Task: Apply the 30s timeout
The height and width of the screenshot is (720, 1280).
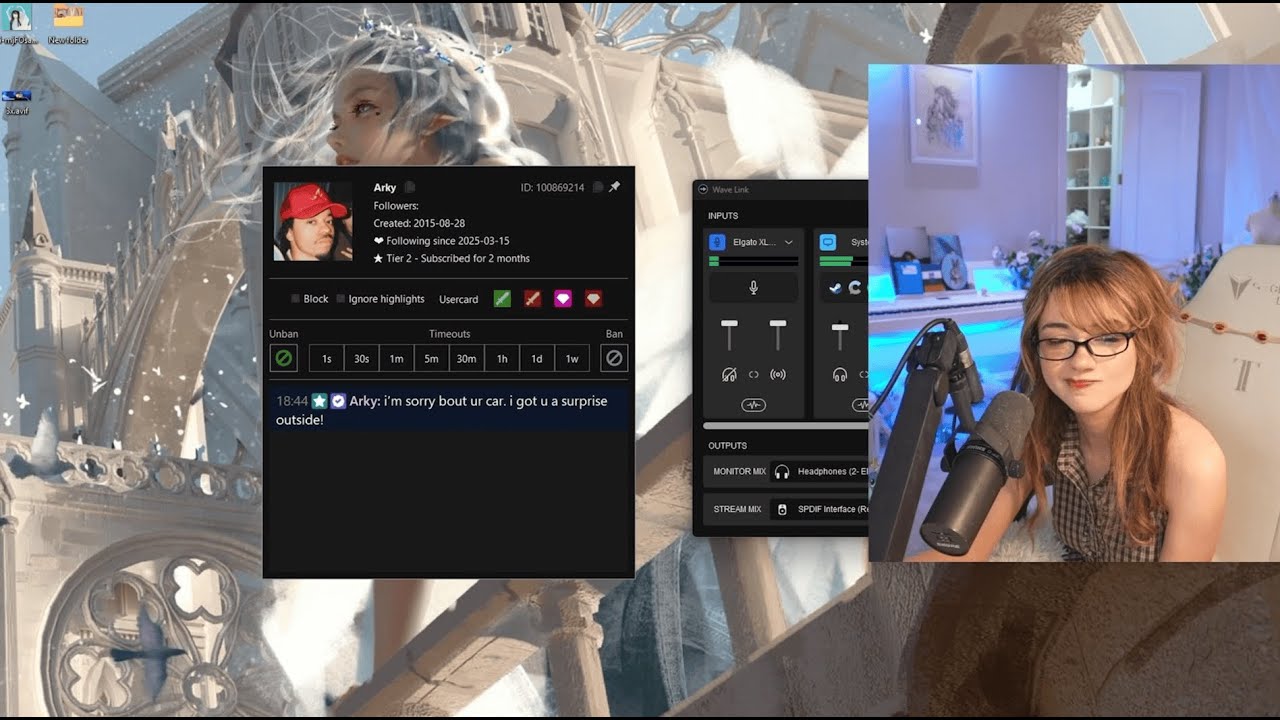Action: pos(362,358)
